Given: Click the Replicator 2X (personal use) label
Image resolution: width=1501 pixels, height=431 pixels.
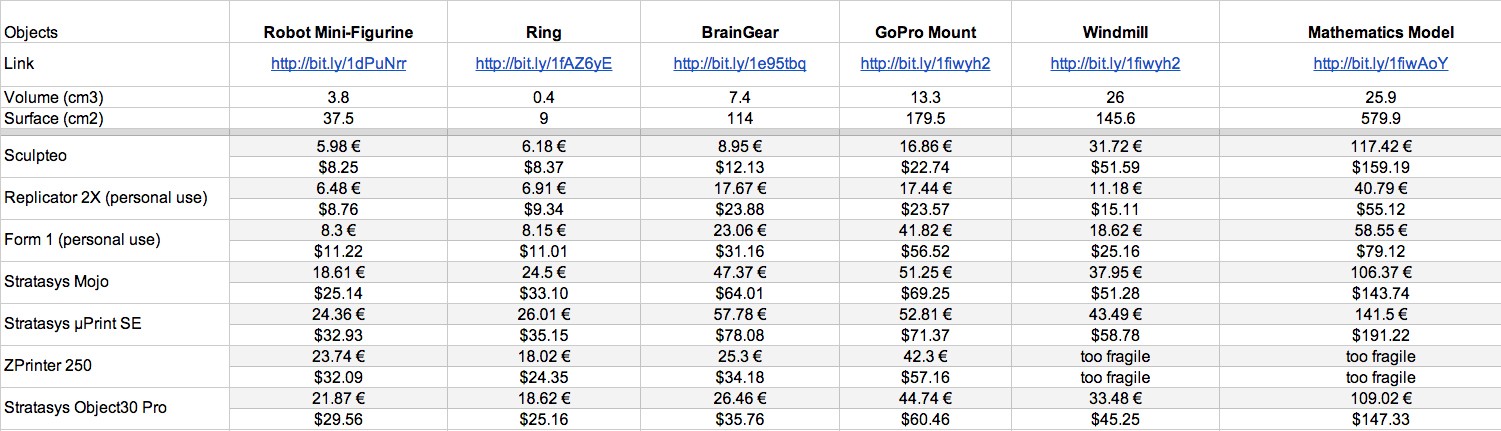Looking at the screenshot, I should point(106,197).
